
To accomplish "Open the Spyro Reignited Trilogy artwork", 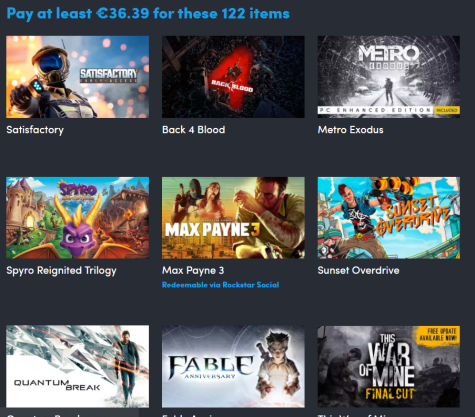I will pyautogui.click(x=77, y=218).
